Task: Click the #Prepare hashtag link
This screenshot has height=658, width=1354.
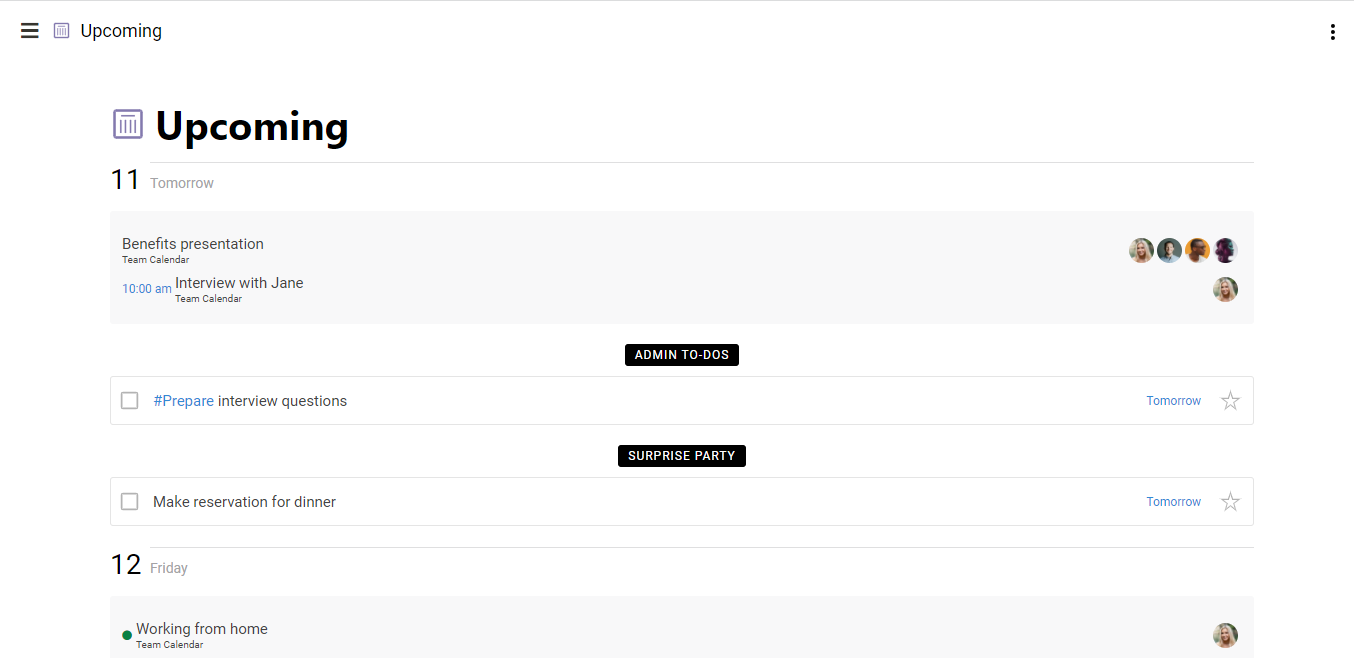Action: tap(183, 401)
